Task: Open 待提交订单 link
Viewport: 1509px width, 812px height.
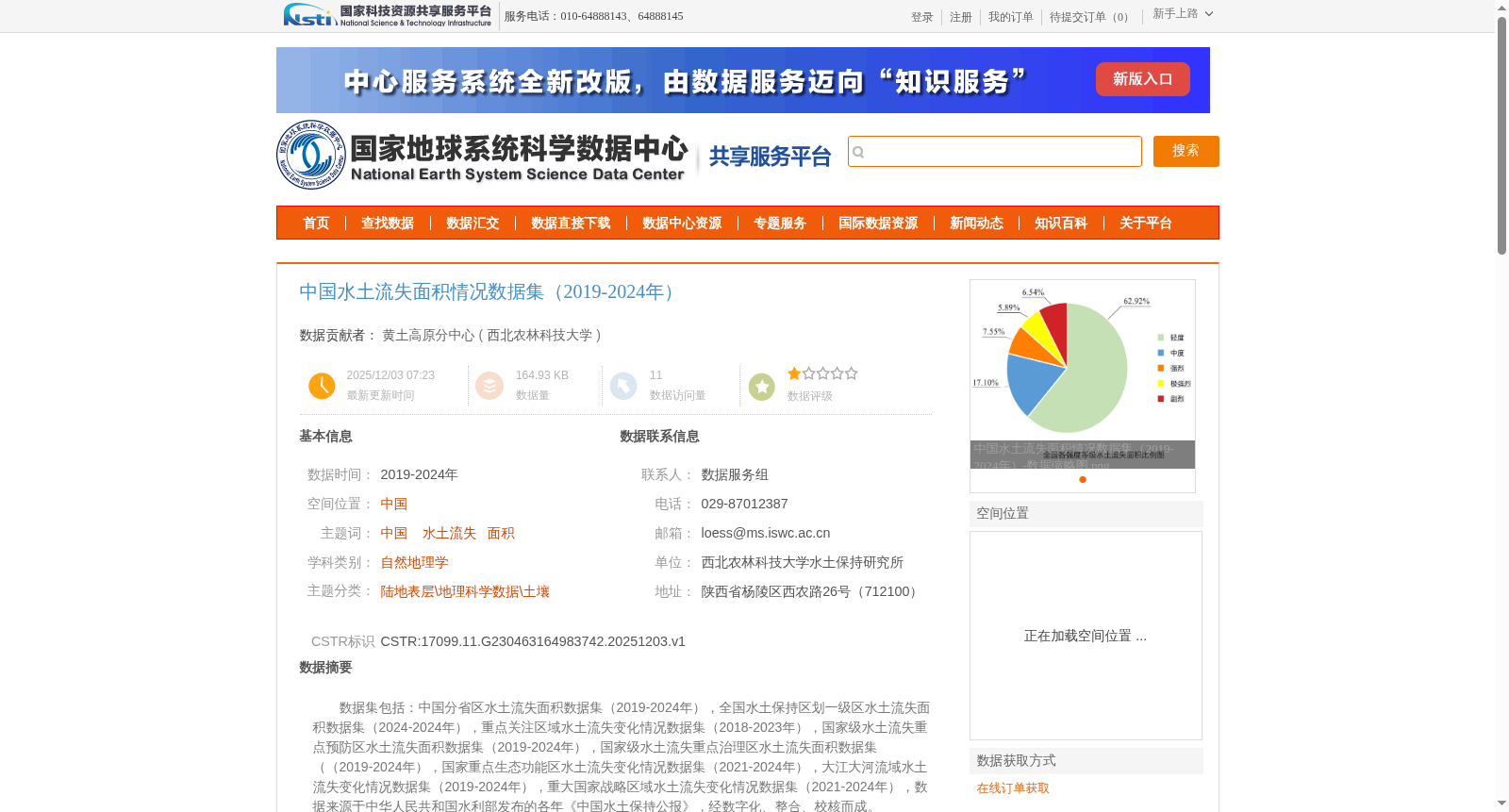Action: click(x=1091, y=17)
